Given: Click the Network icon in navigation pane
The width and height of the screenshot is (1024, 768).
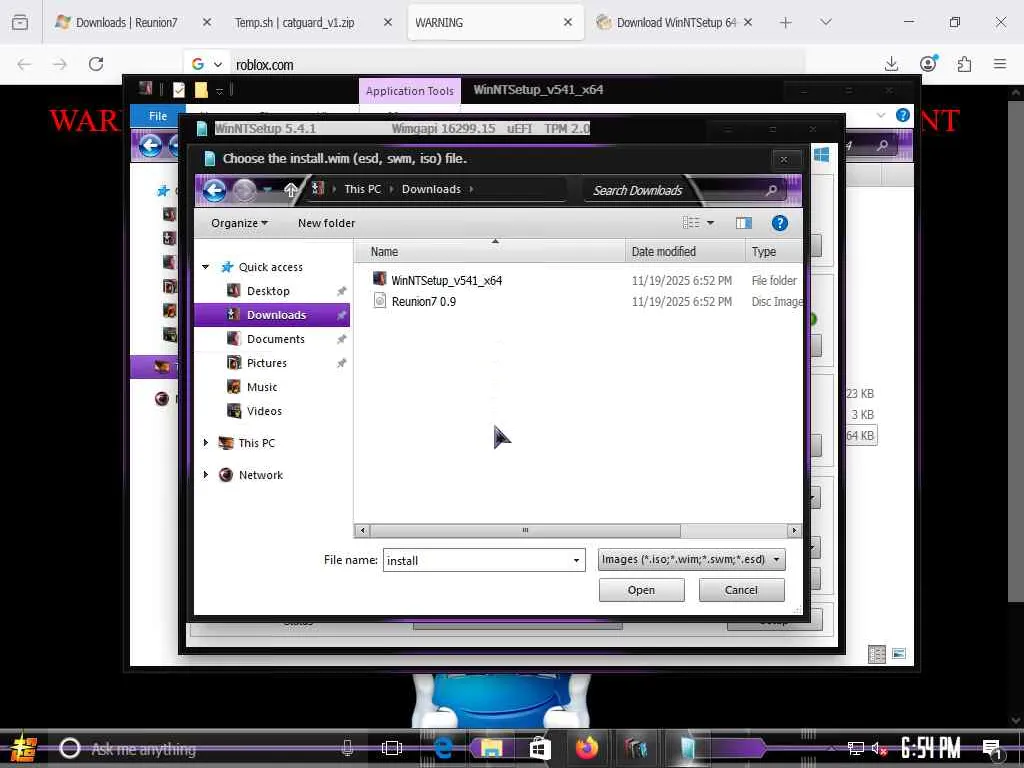Looking at the screenshot, I should [x=226, y=475].
